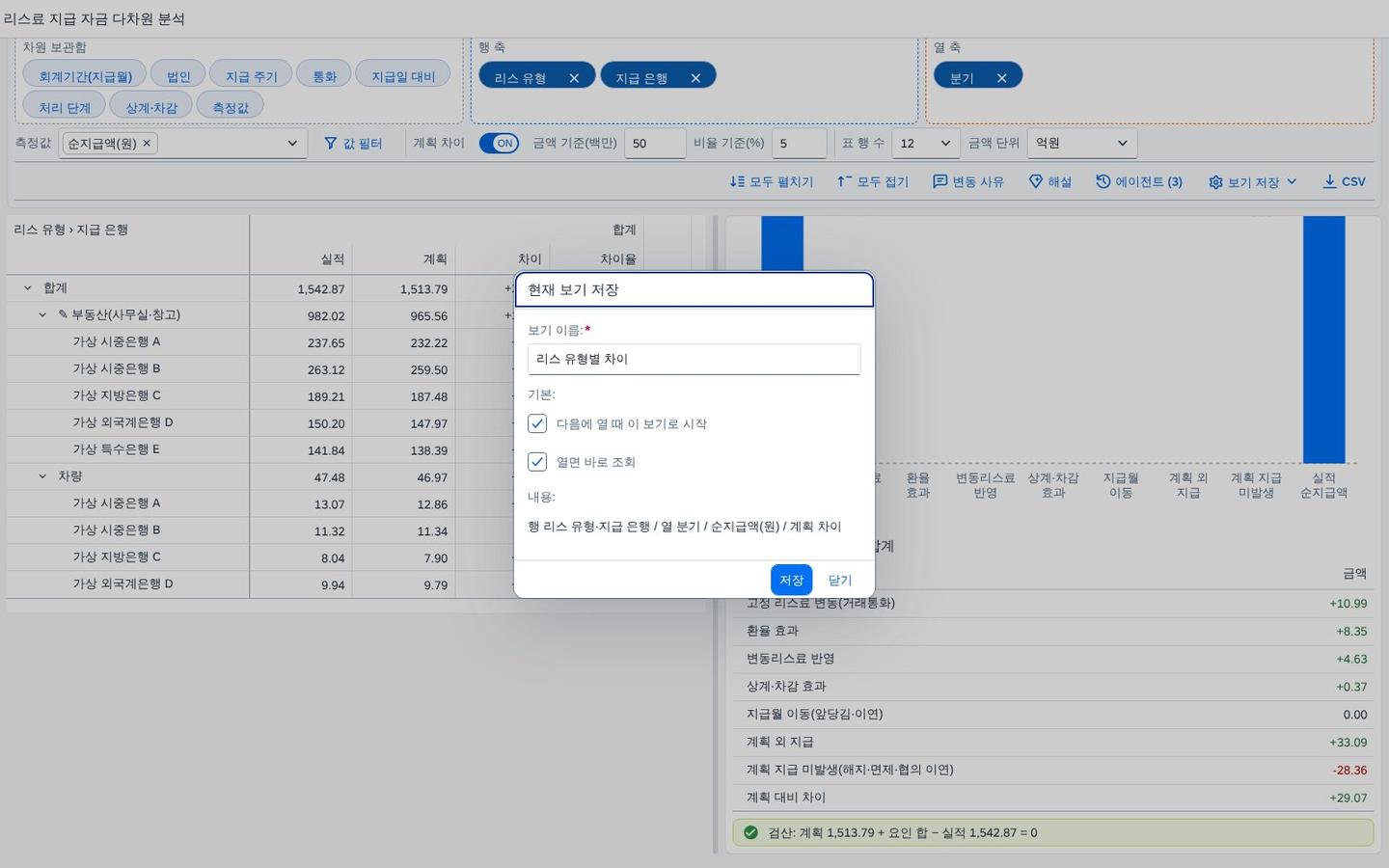Image resolution: width=1389 pixels, height=868 pixels.
Task: Open 보기 저장 dropdown chevron
Action: point(1292,181)
